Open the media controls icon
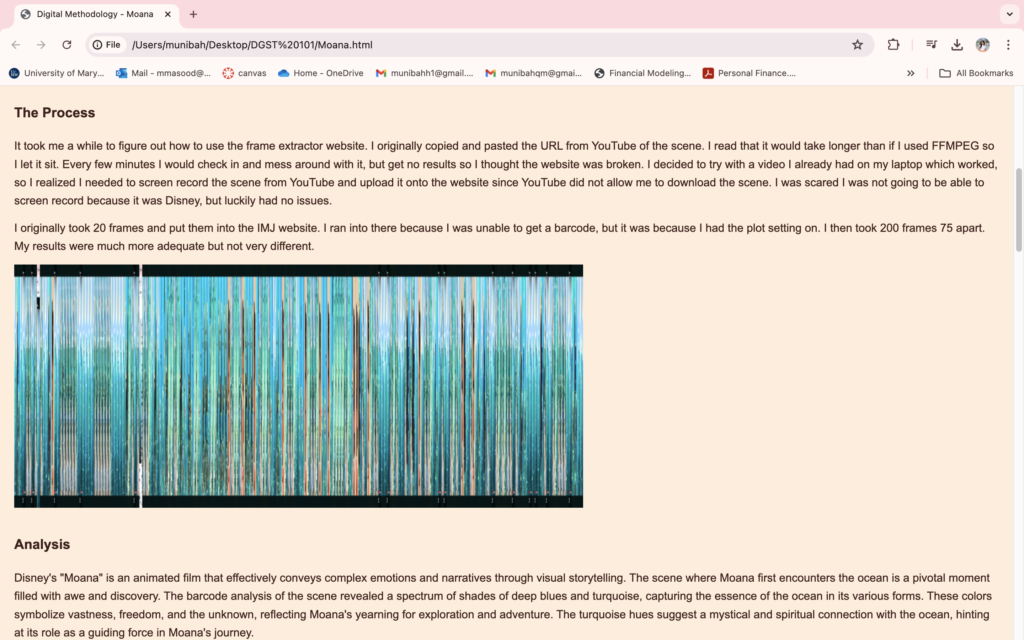 (931, 45)
